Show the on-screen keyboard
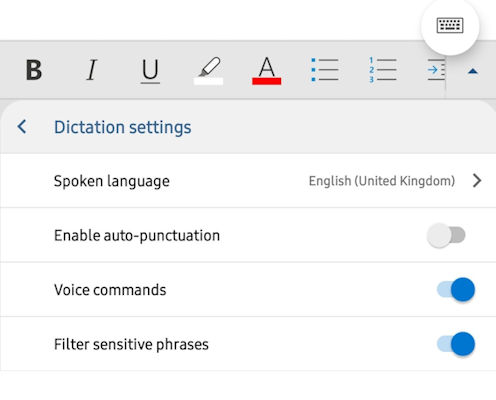The height and width of the screenshot is (400, 496). tap(450, 26)
